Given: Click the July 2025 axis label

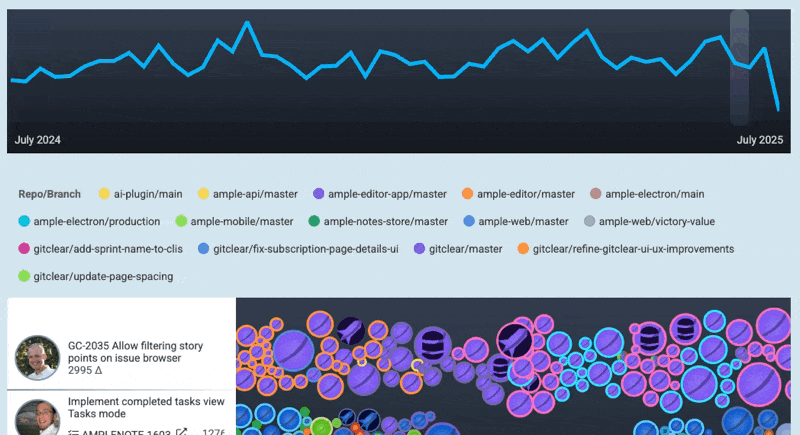Looking at the screenshot, I should (x=760, y=140).
